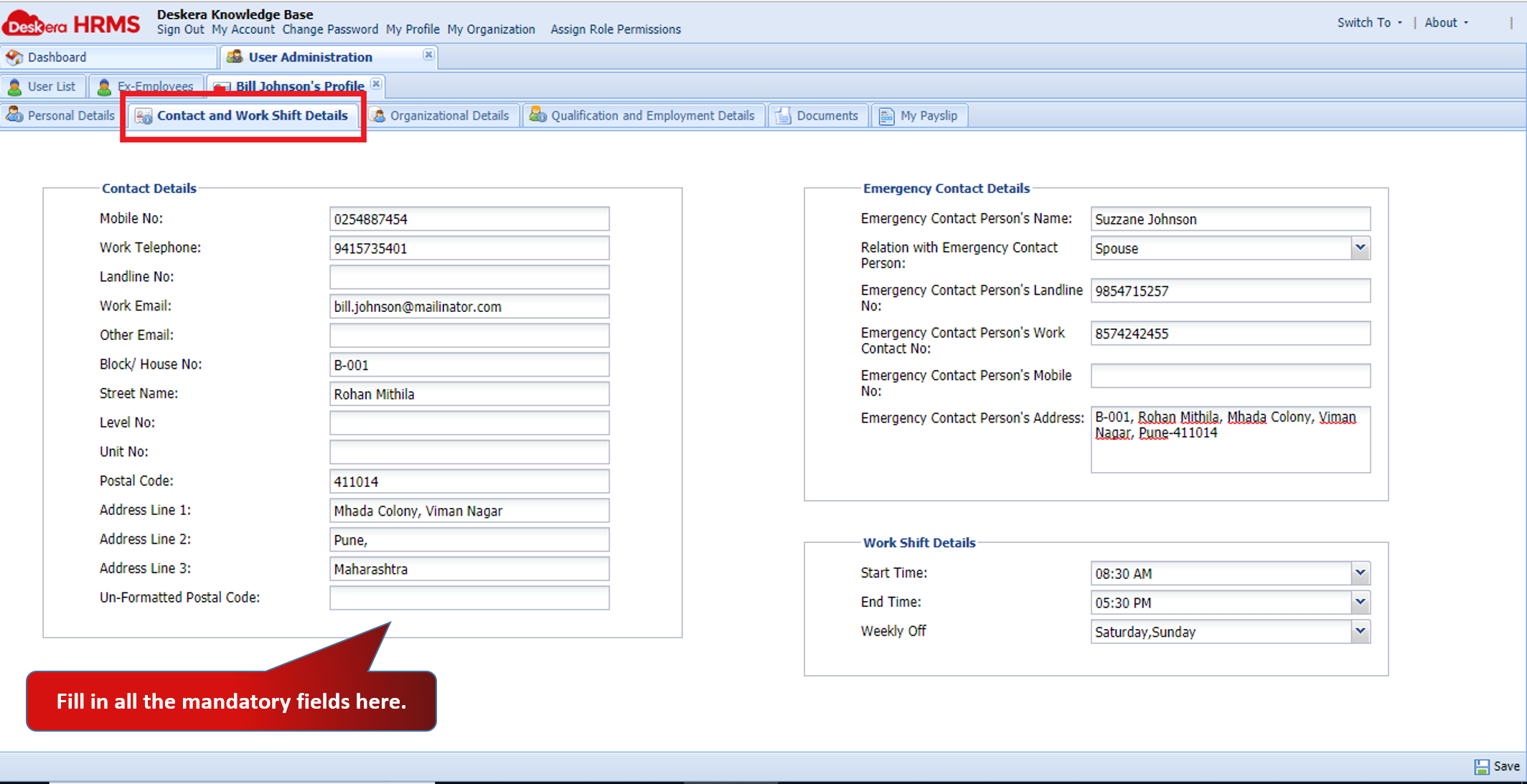1527x784 pixels.
Task: Click Assign Role Permissions link
Action: coord(616,29)
